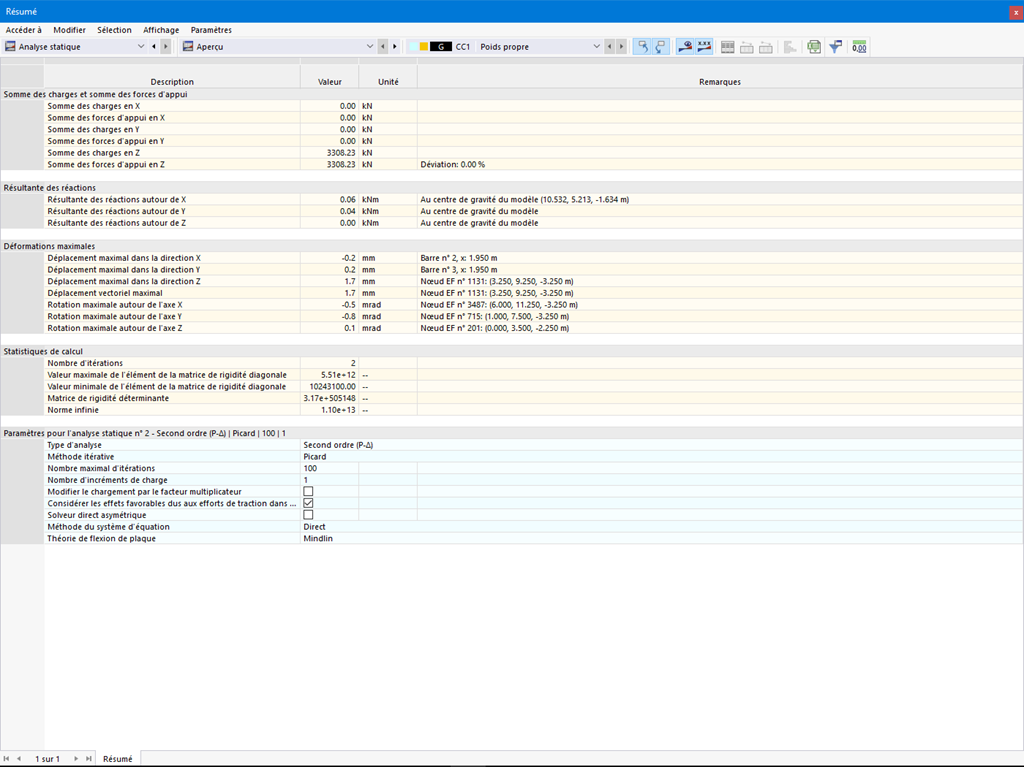Image resolution: width=1024 pixels, height=767 pixels.
Task: Click 'Norme infinie' row label
Action: pos(73,410)
